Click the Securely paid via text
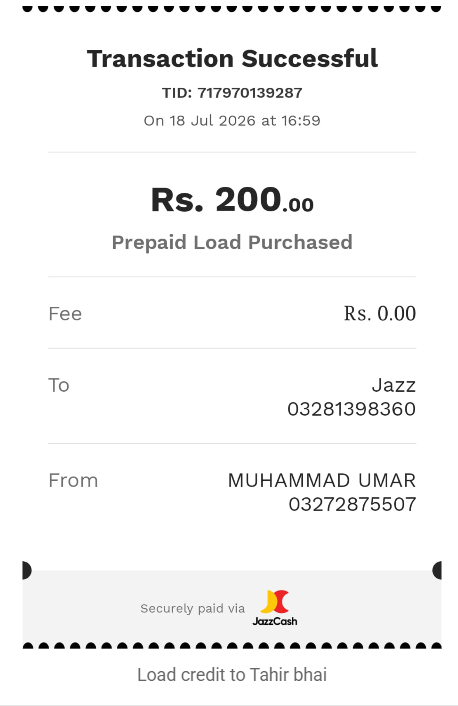Screen dimensions: 458x706 tap(192, 609)
